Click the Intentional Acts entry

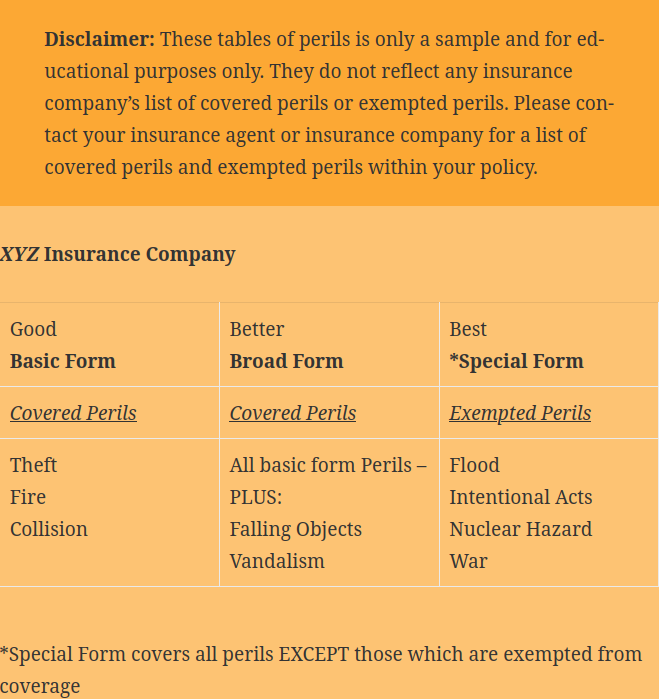(x=521, y=497)
